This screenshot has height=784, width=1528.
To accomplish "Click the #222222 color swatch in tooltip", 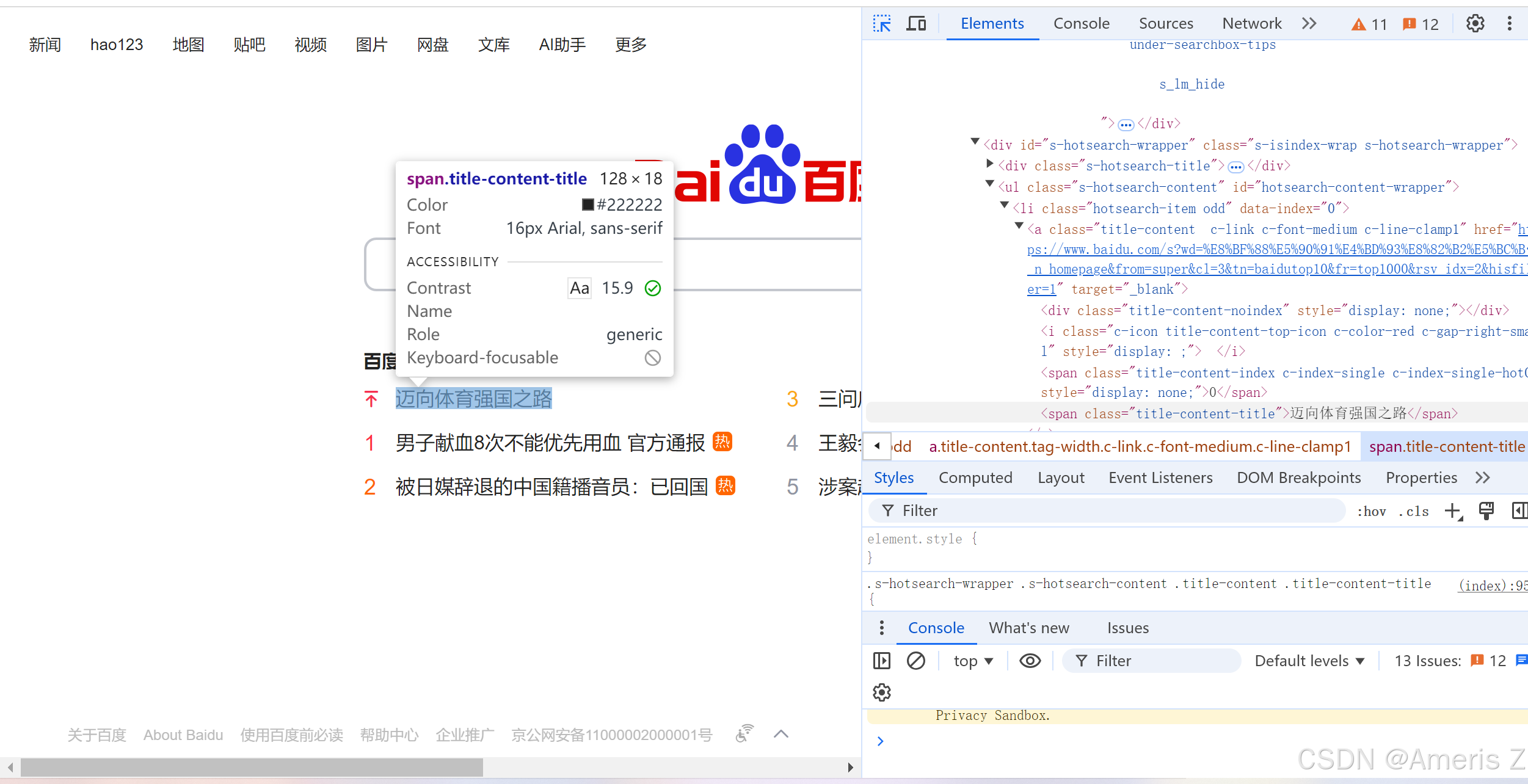I will [588, 205].
